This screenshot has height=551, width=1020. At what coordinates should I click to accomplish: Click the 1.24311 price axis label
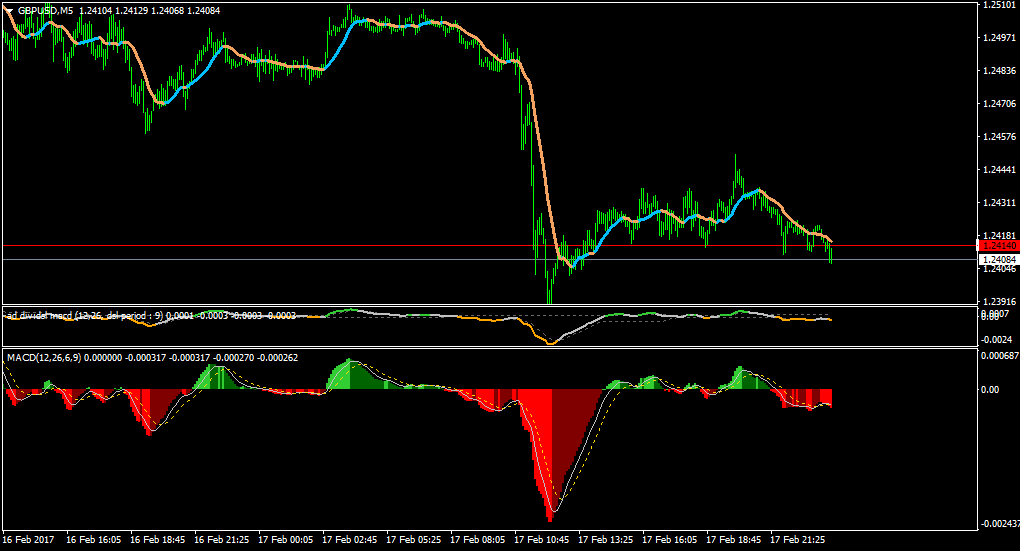pos(1000,203)
